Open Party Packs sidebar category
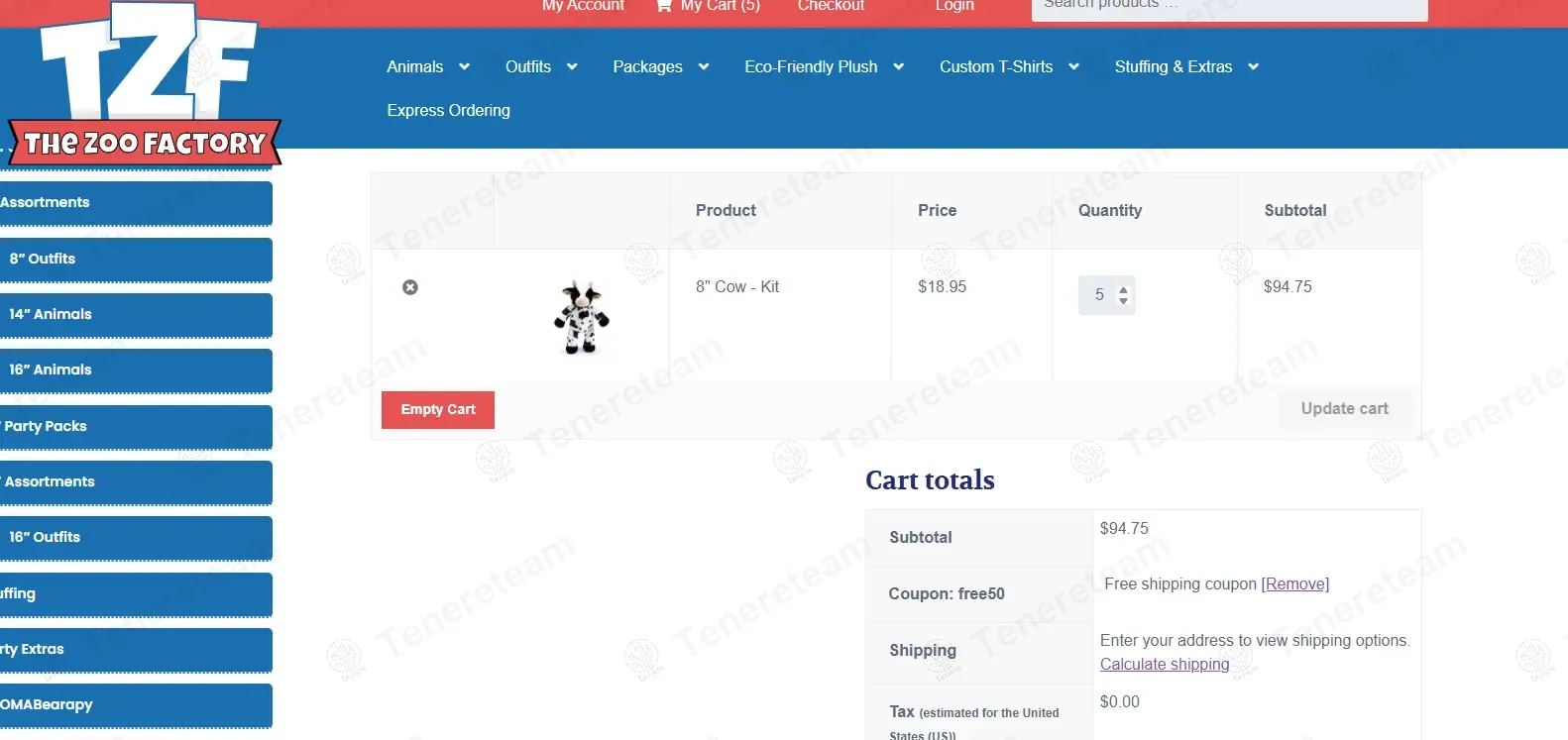The image size is (1568, 740). click(136, 426)
